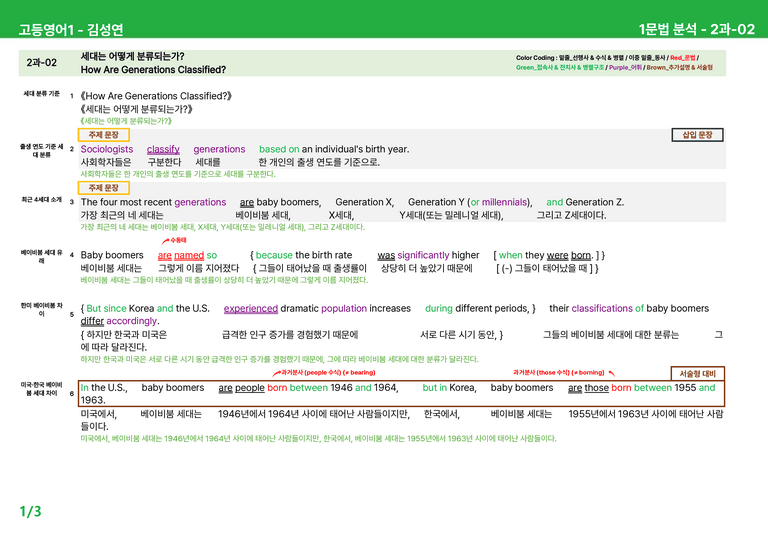
Task: Click the Korean title '세대는 어떻게 분류되는가?' in the title bar
Action: (133, 56)
